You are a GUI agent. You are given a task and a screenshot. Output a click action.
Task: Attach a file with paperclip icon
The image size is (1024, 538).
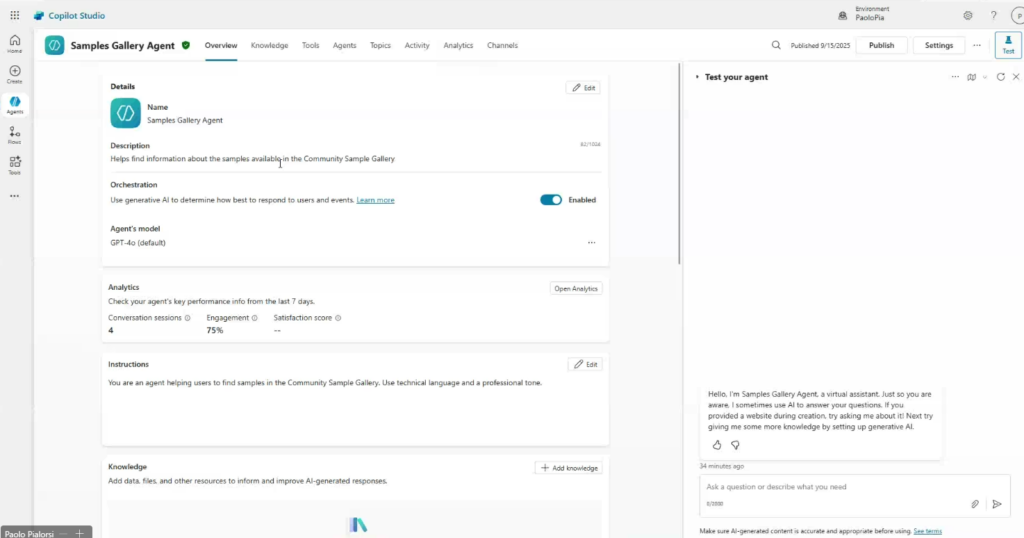pos(974,504)
